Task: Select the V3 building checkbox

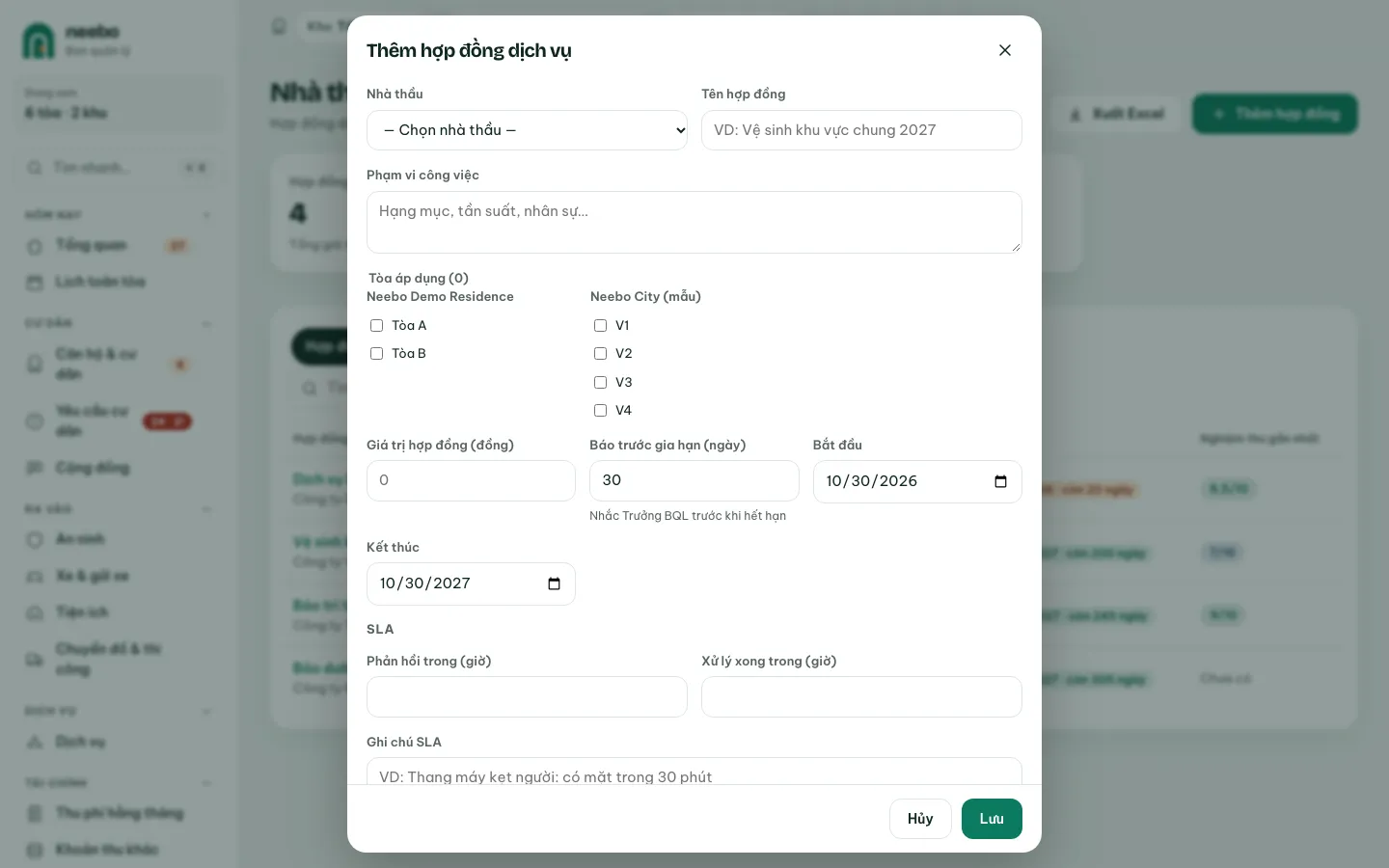Action: pyautogui.click(x=601, y=383)
